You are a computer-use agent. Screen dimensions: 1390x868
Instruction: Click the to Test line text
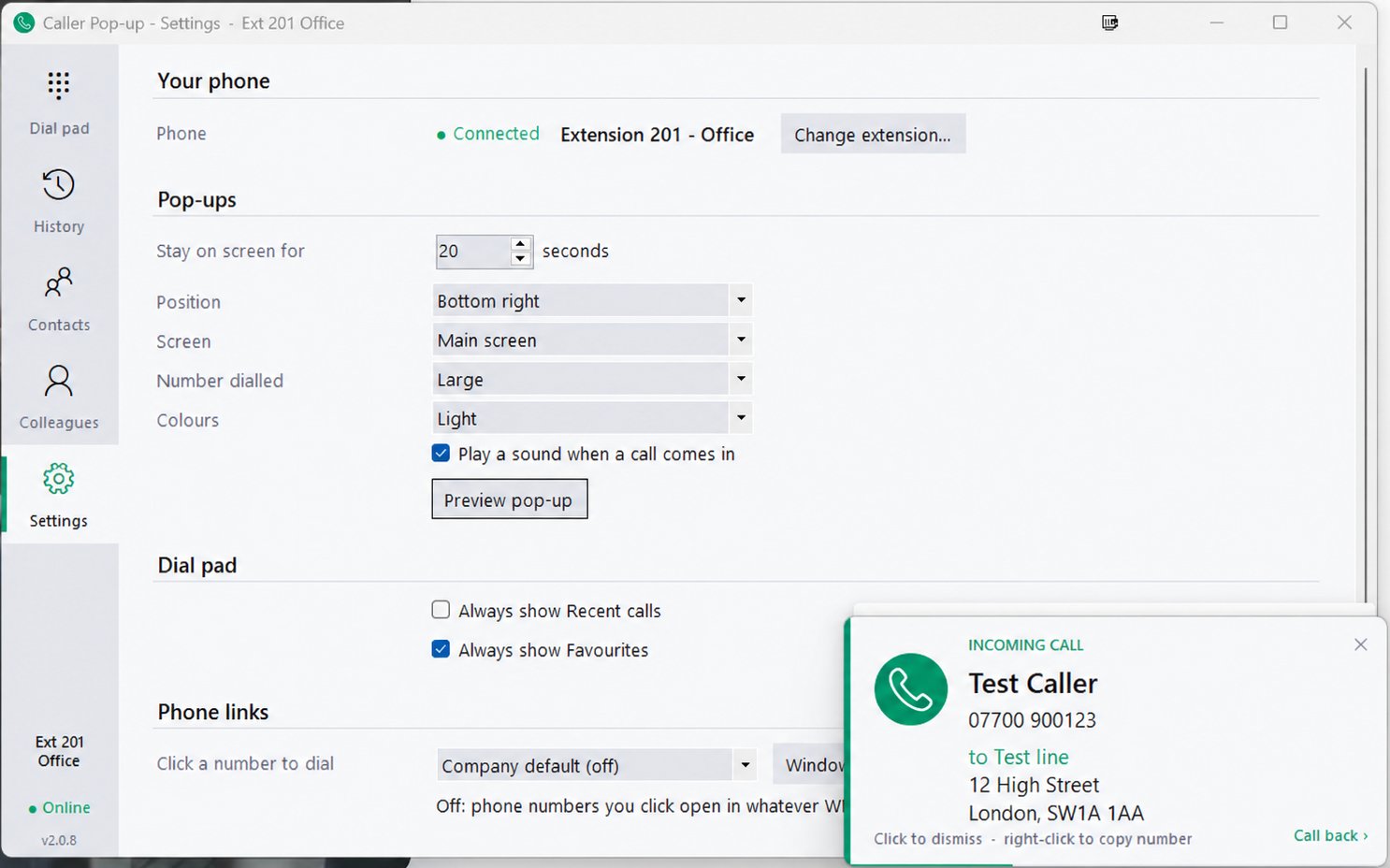1018,757
